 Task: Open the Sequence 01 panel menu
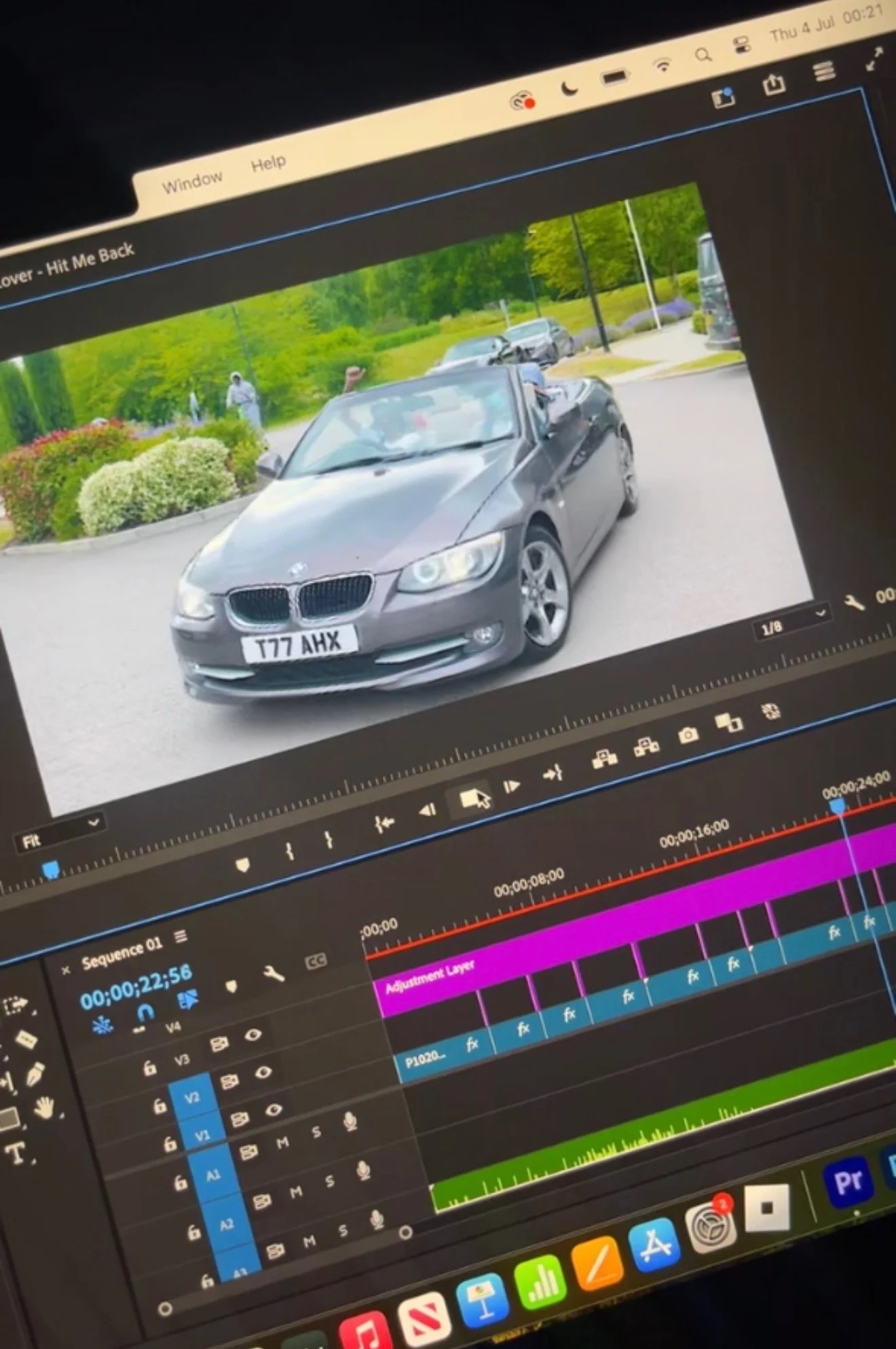pos(181,937)
